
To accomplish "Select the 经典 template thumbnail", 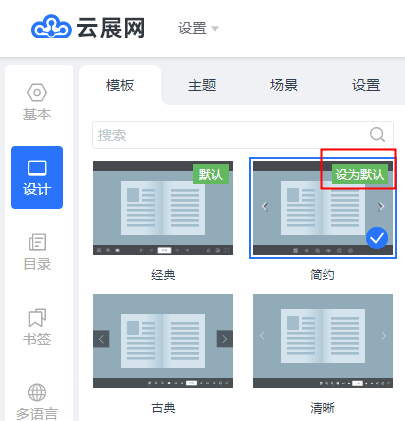I will click(163, 208).
